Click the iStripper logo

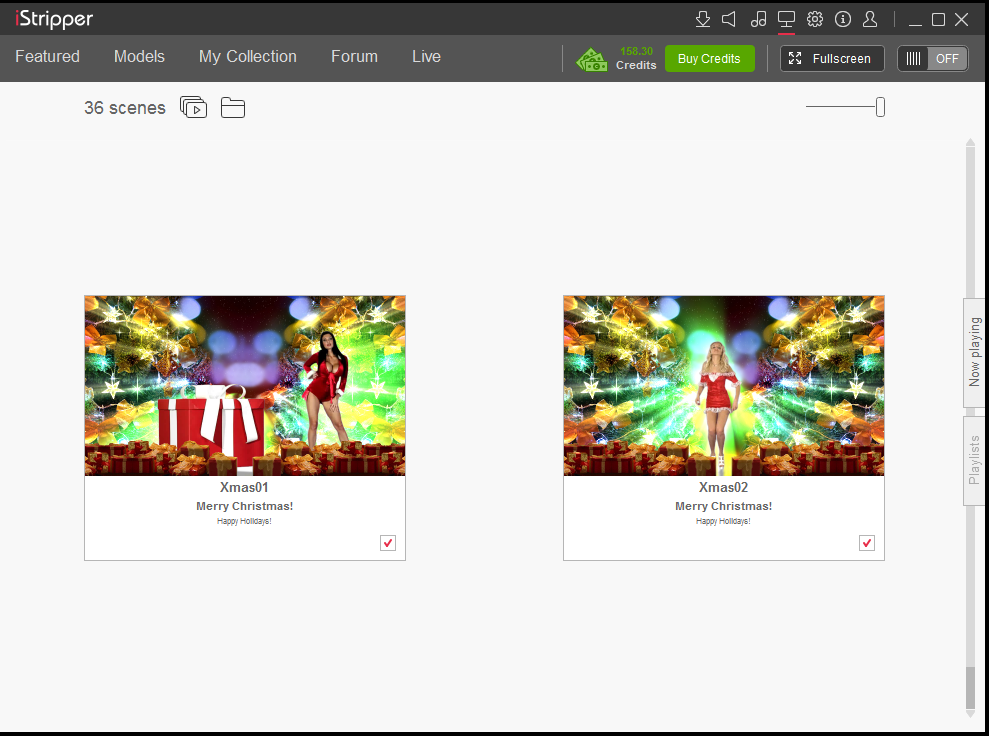pos(54,19)
